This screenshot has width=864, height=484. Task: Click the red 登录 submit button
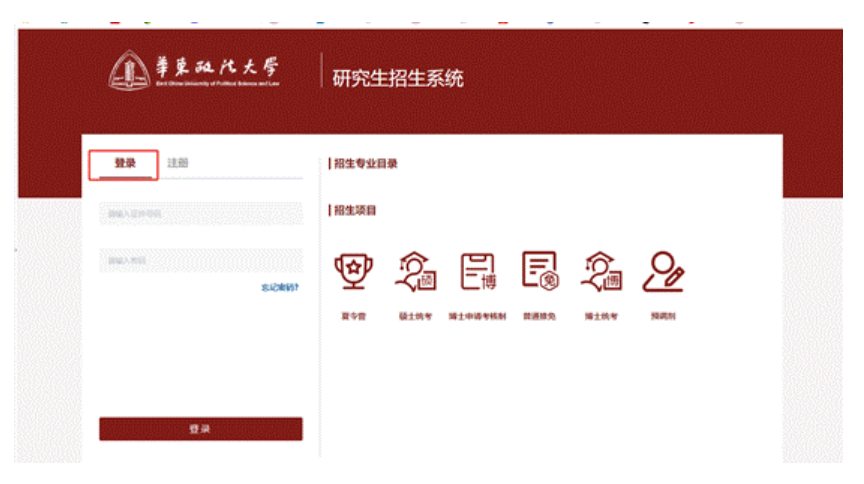(201, 429)
